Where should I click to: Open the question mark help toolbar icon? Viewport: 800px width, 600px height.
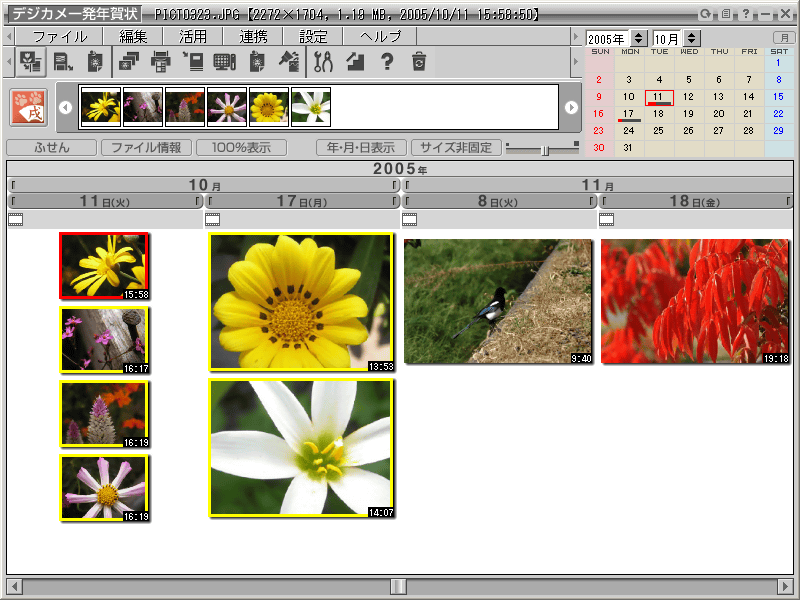[x=387, y=62]
